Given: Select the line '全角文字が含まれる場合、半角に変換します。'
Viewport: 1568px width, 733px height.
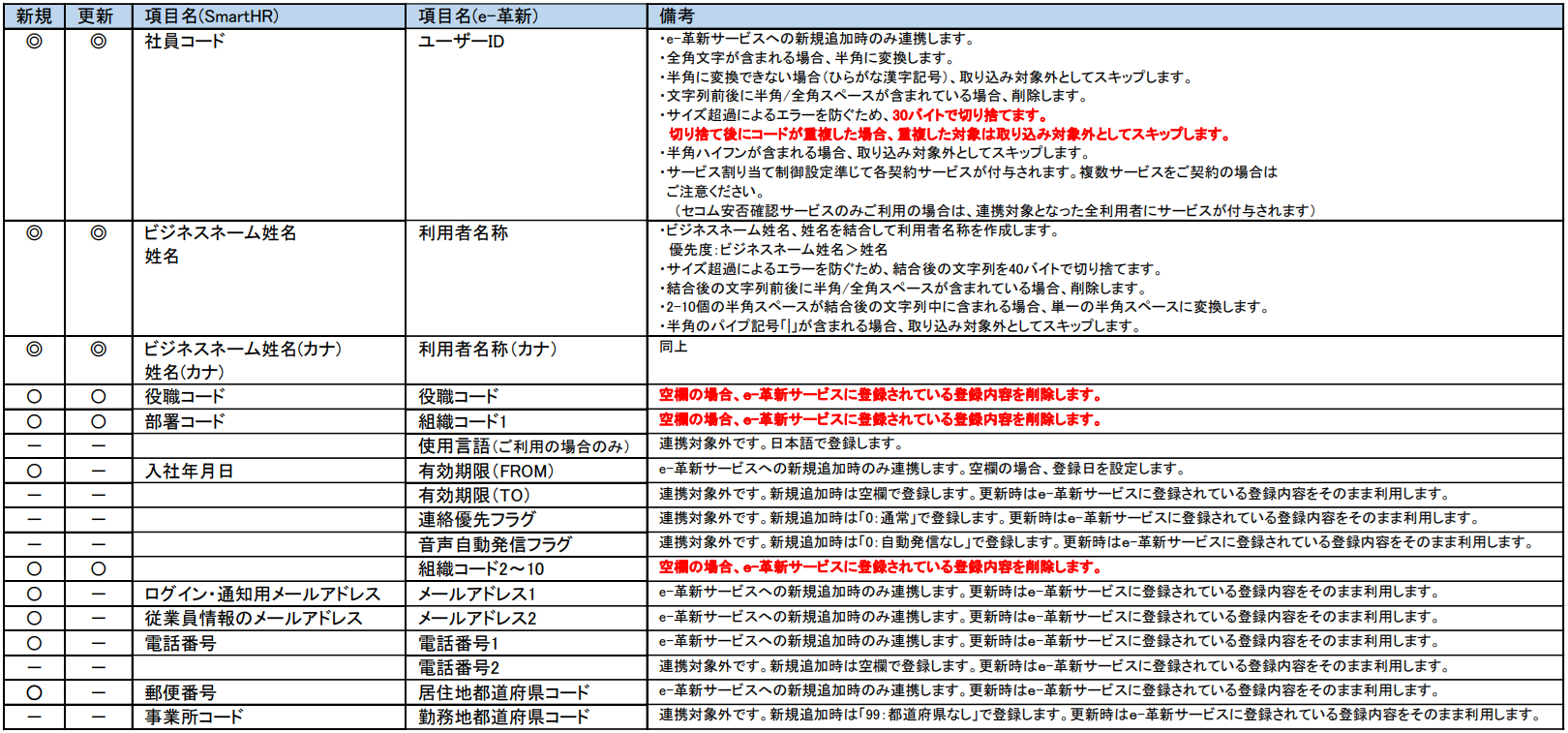Looking at the screenshot, I should pyautogui.click(x=807, y=58).
